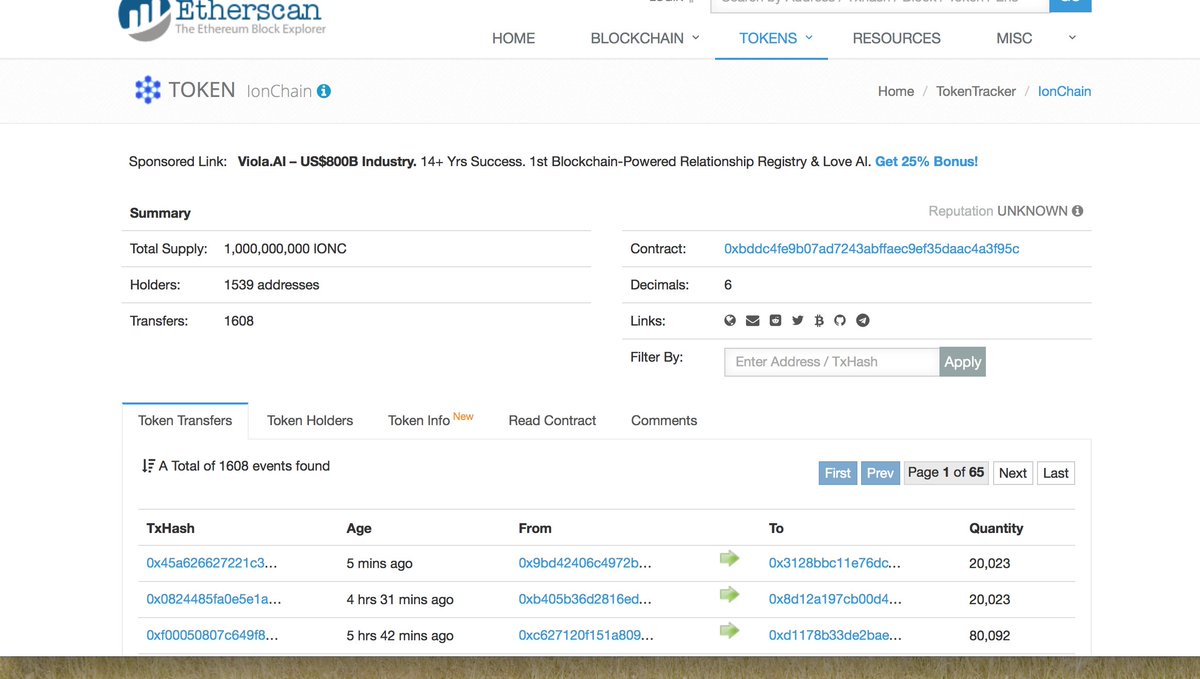This screenshot has height=679, width=1200.
Task: Click the Etherscan logo
Action: point(220,18)
